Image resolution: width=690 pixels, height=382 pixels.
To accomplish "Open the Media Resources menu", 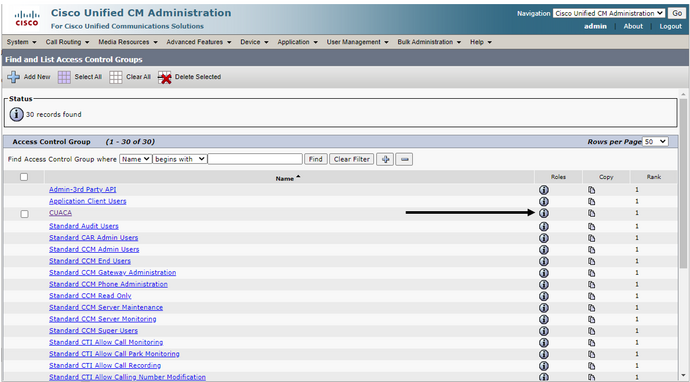I will pos(128,42).
